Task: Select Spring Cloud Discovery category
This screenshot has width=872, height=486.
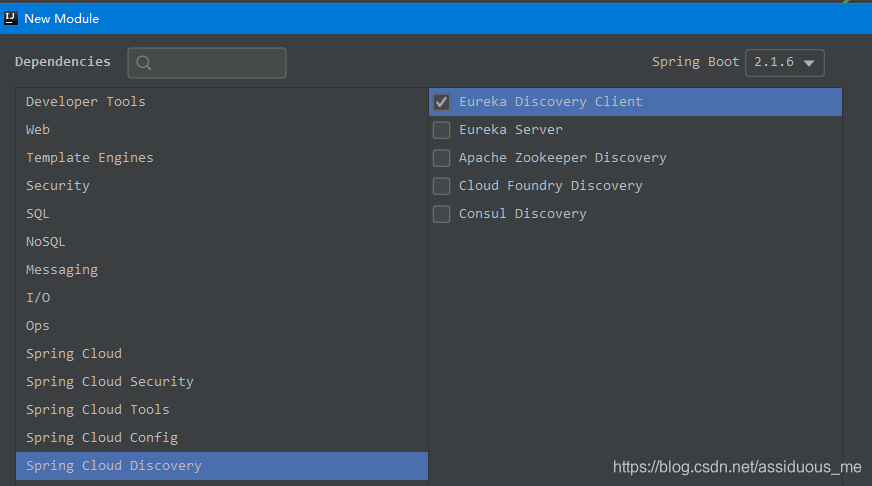Action: (x=222, y=466)
